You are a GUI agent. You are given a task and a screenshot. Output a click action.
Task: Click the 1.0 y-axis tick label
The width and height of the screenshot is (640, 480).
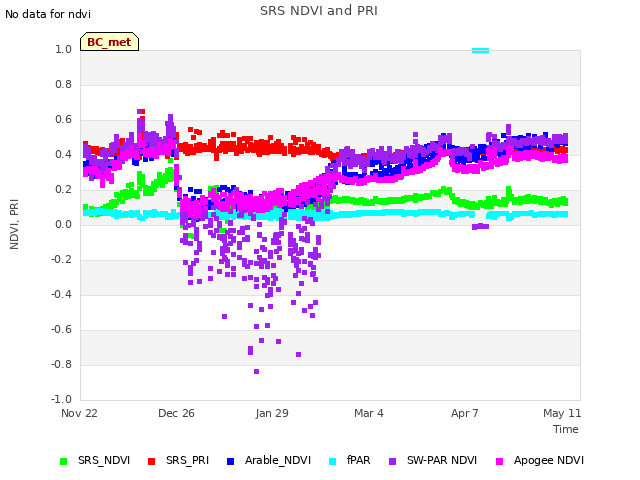(x=63, y=49)
